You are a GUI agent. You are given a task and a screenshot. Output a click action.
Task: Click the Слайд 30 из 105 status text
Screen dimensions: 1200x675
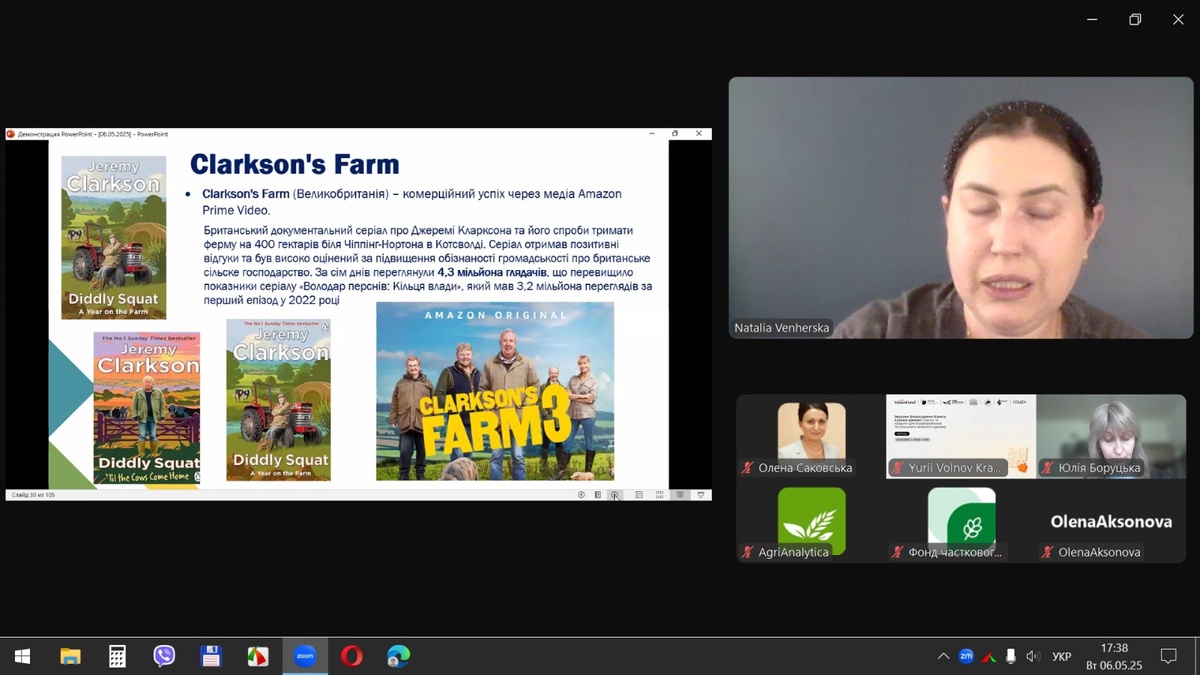tap(33, 495)
